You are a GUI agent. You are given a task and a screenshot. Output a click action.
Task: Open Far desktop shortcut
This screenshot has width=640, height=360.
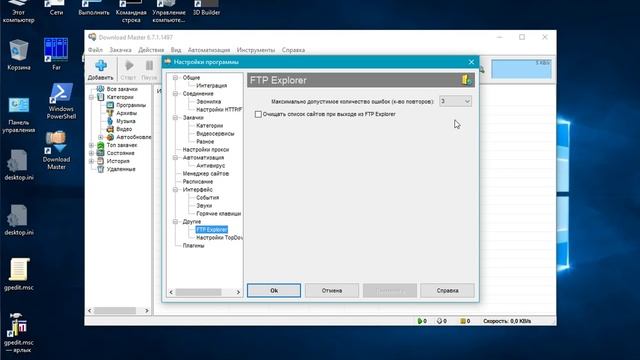click(56, 50)
